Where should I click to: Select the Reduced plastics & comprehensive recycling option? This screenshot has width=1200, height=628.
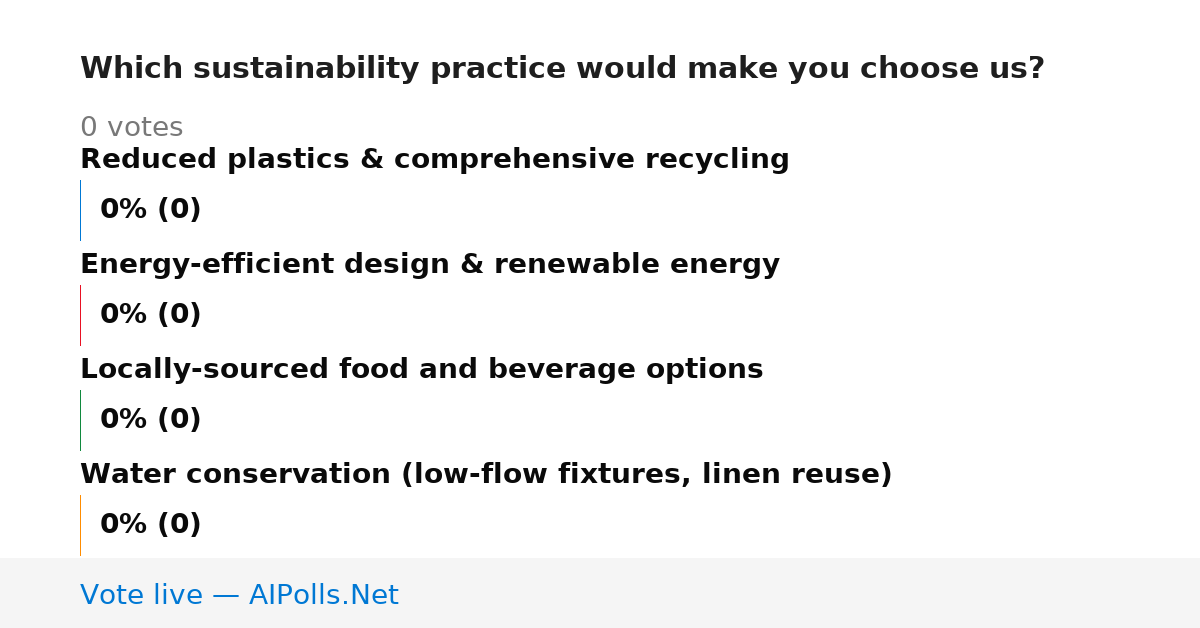point(435,160)
